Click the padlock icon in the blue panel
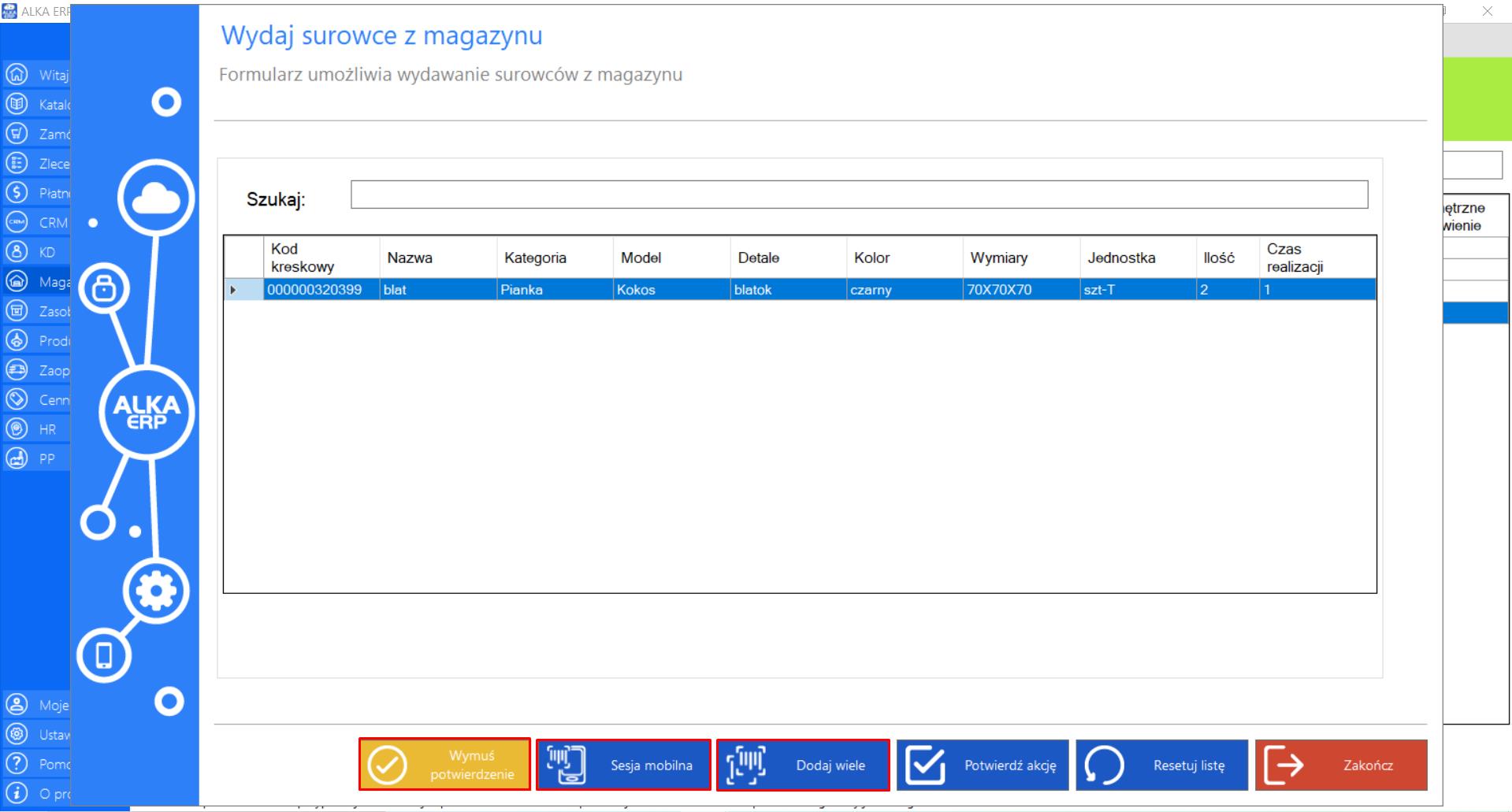Viewport: 1512px width, 812px height. (104, 288)
